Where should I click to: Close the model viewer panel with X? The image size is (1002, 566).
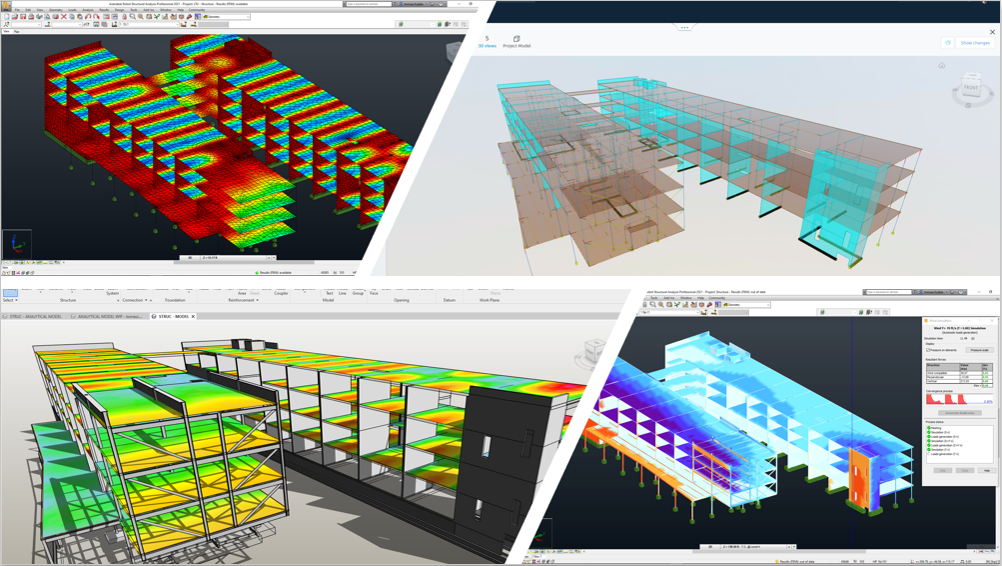click(x=992, y=32)
